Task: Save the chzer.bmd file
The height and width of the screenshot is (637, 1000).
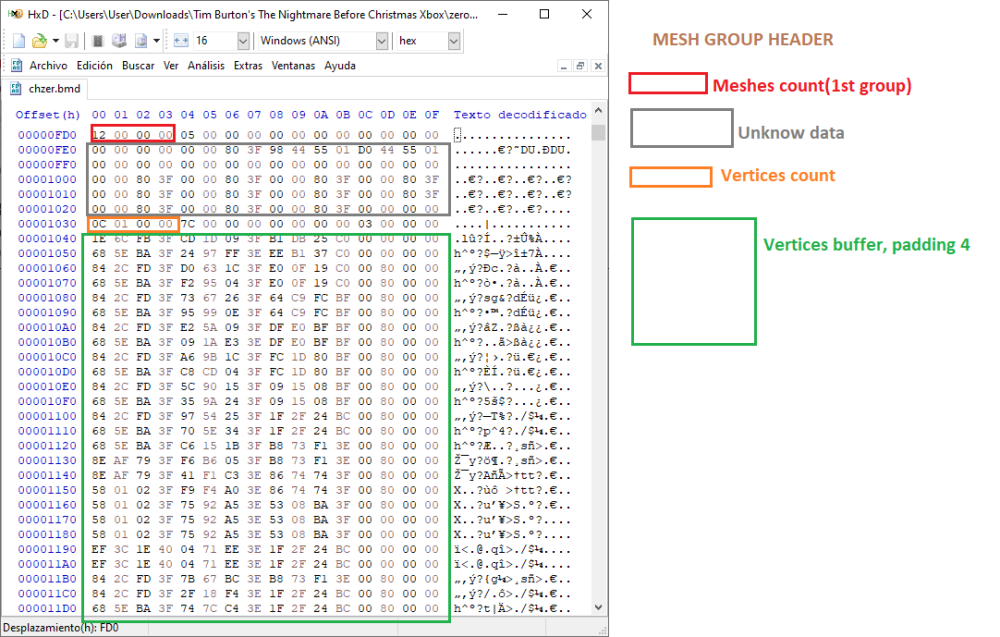Action: (x=71, y=39)
